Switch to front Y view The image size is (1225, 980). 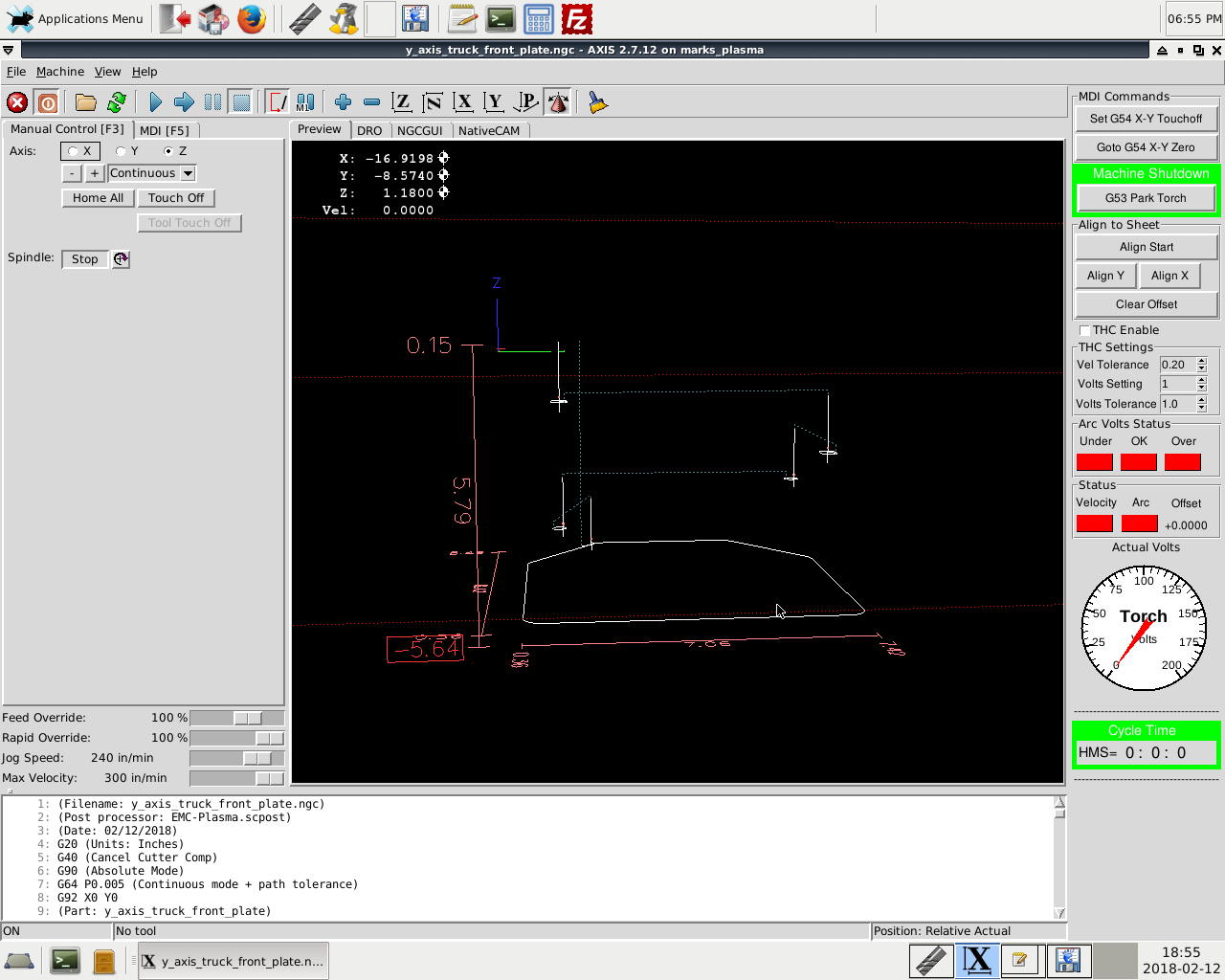coord(494,102)
